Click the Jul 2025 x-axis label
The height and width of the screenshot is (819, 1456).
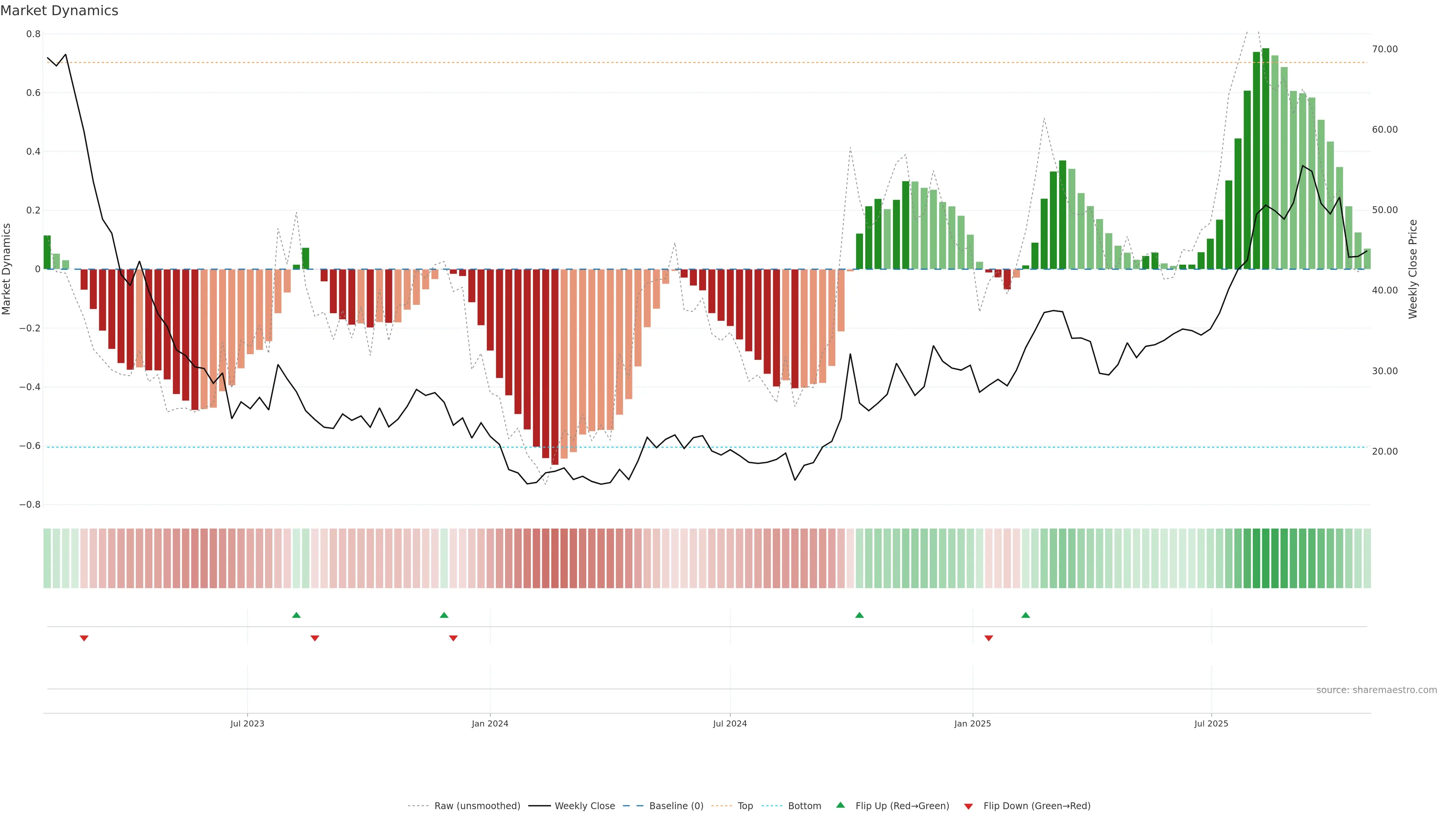pyautogui.click(x=1211, y=723)
